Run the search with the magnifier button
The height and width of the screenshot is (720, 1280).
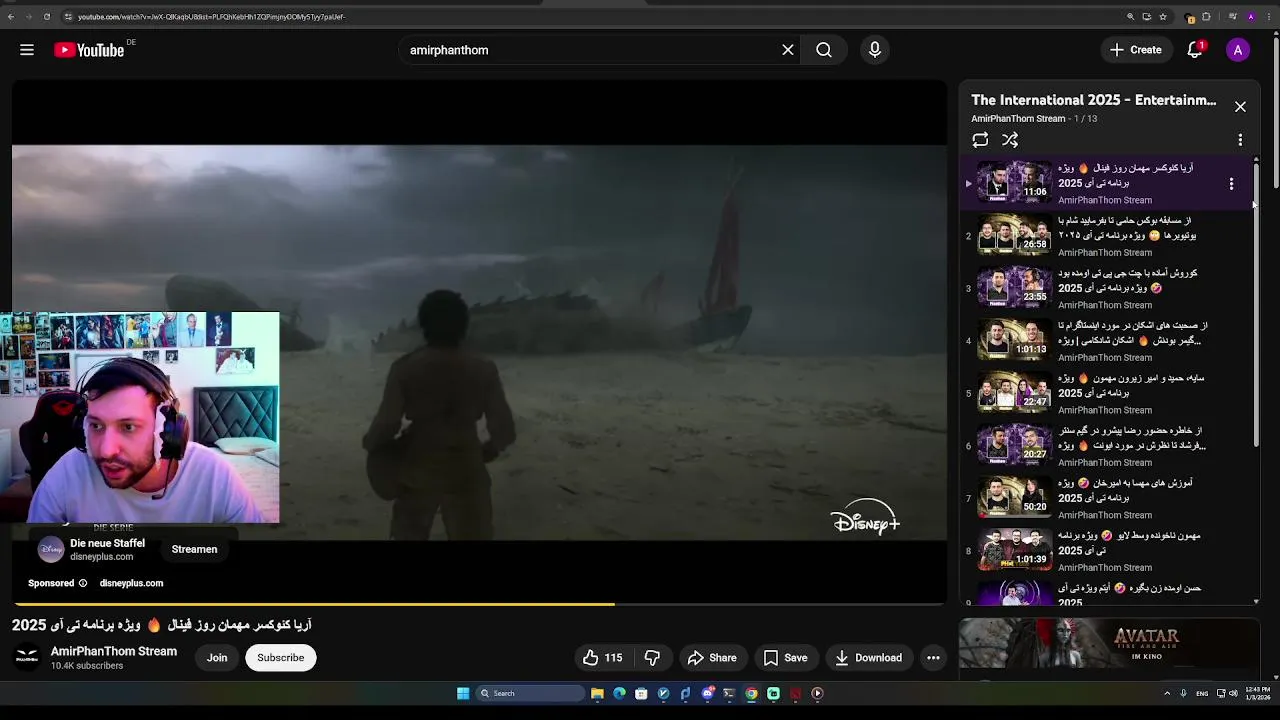[824, 50]
